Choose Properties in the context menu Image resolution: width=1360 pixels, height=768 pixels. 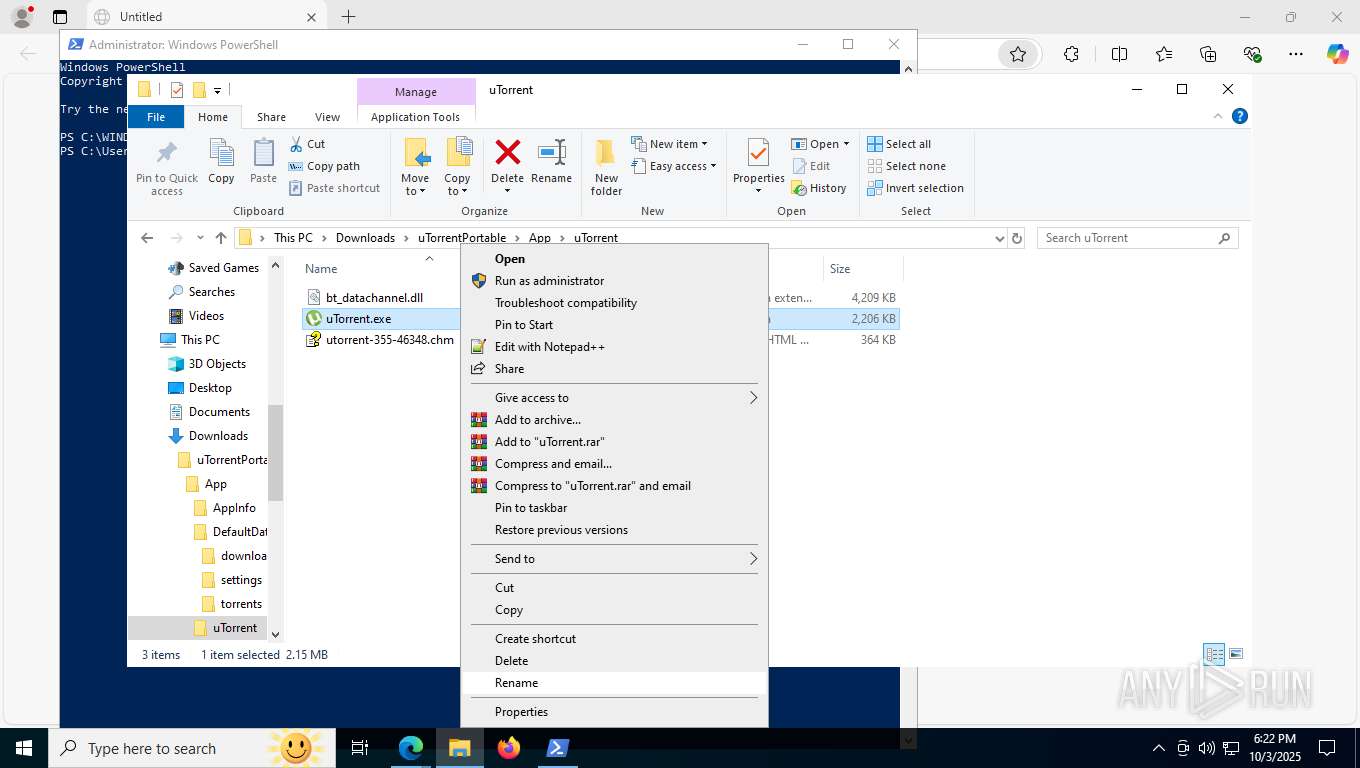click(x=614, y=712)
